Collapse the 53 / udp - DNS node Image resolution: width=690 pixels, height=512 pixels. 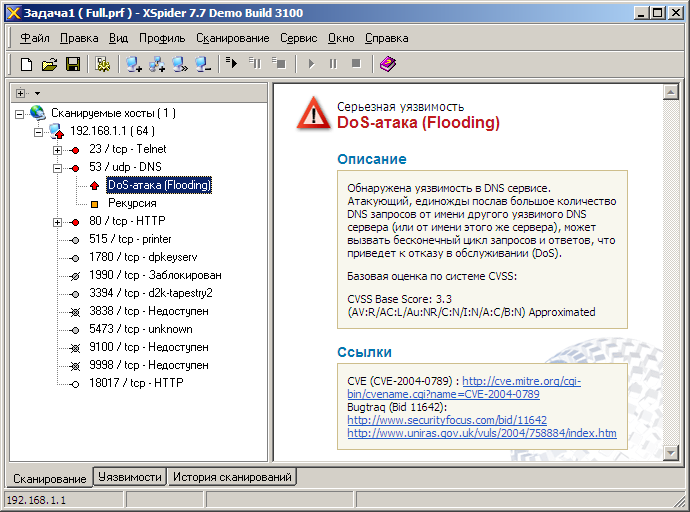click(x=57, y=168)
